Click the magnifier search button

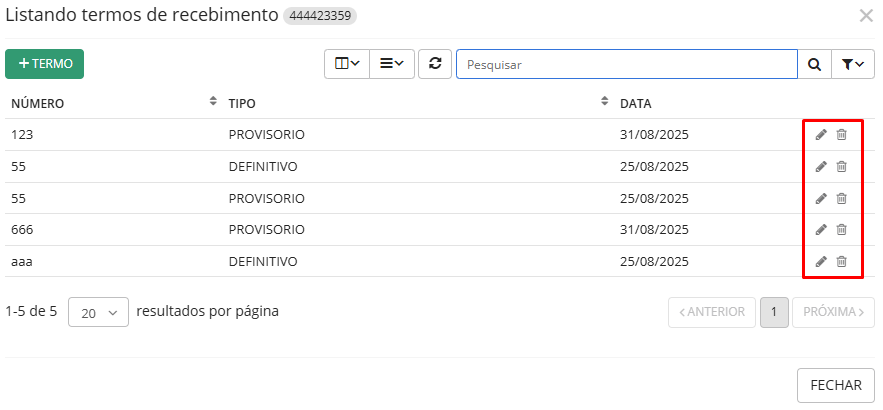coord(814,64)
